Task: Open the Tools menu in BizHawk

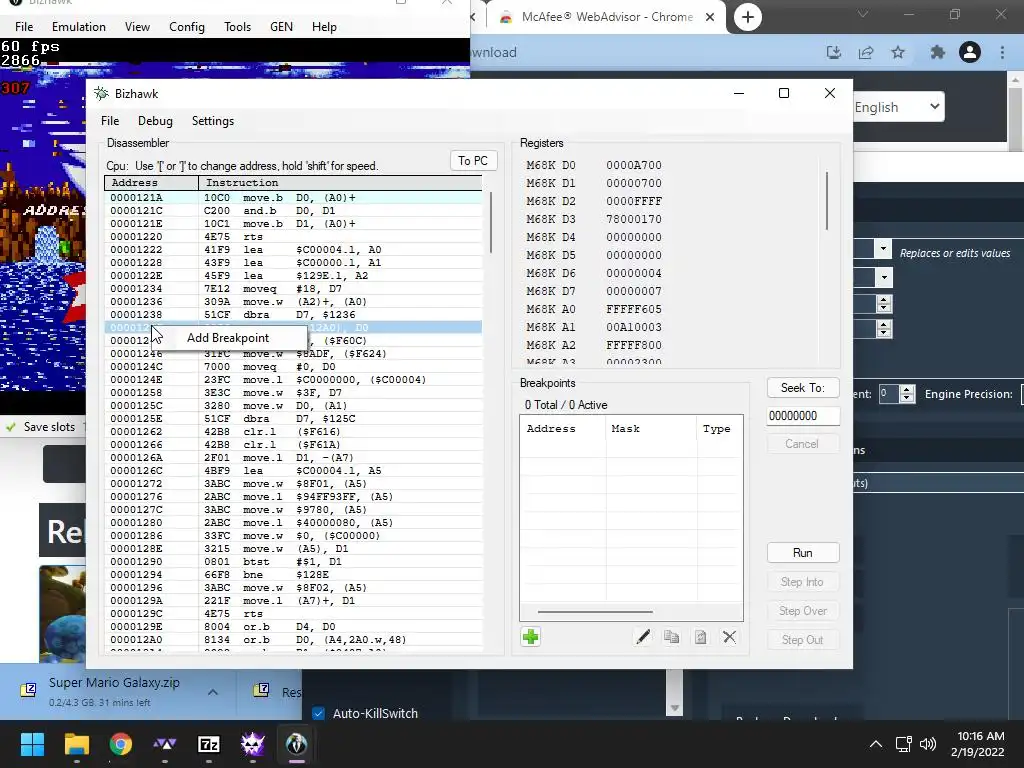Action: (237, 27)
